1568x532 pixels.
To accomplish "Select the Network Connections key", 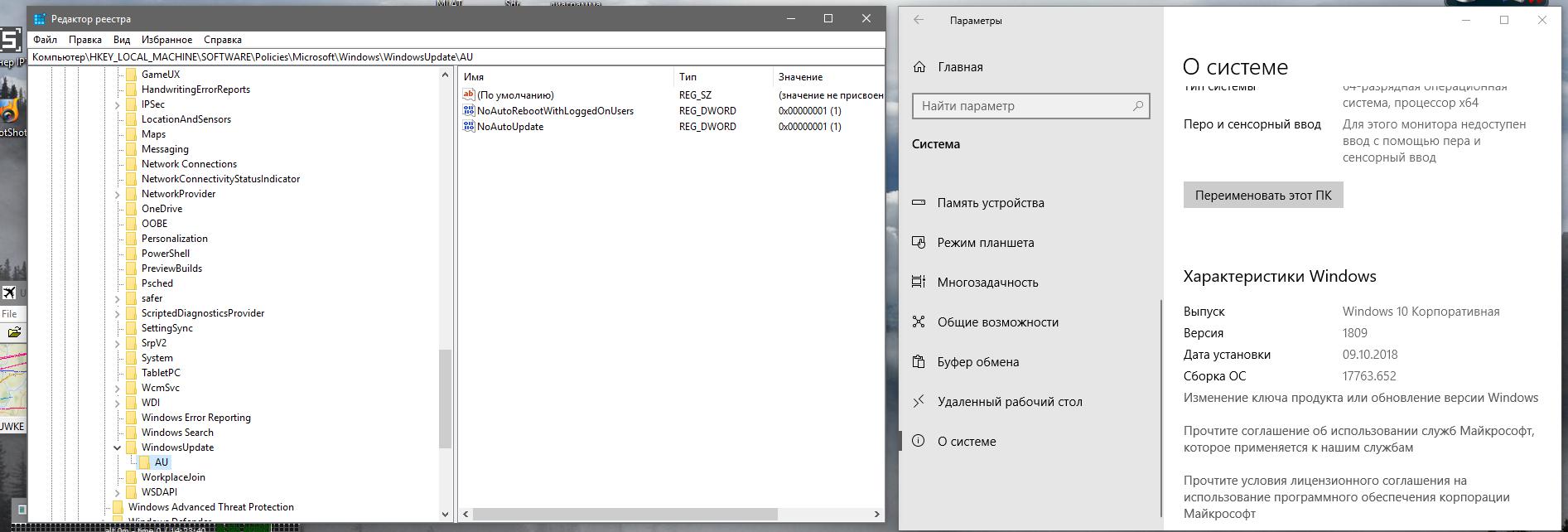I will click(189, 164).
